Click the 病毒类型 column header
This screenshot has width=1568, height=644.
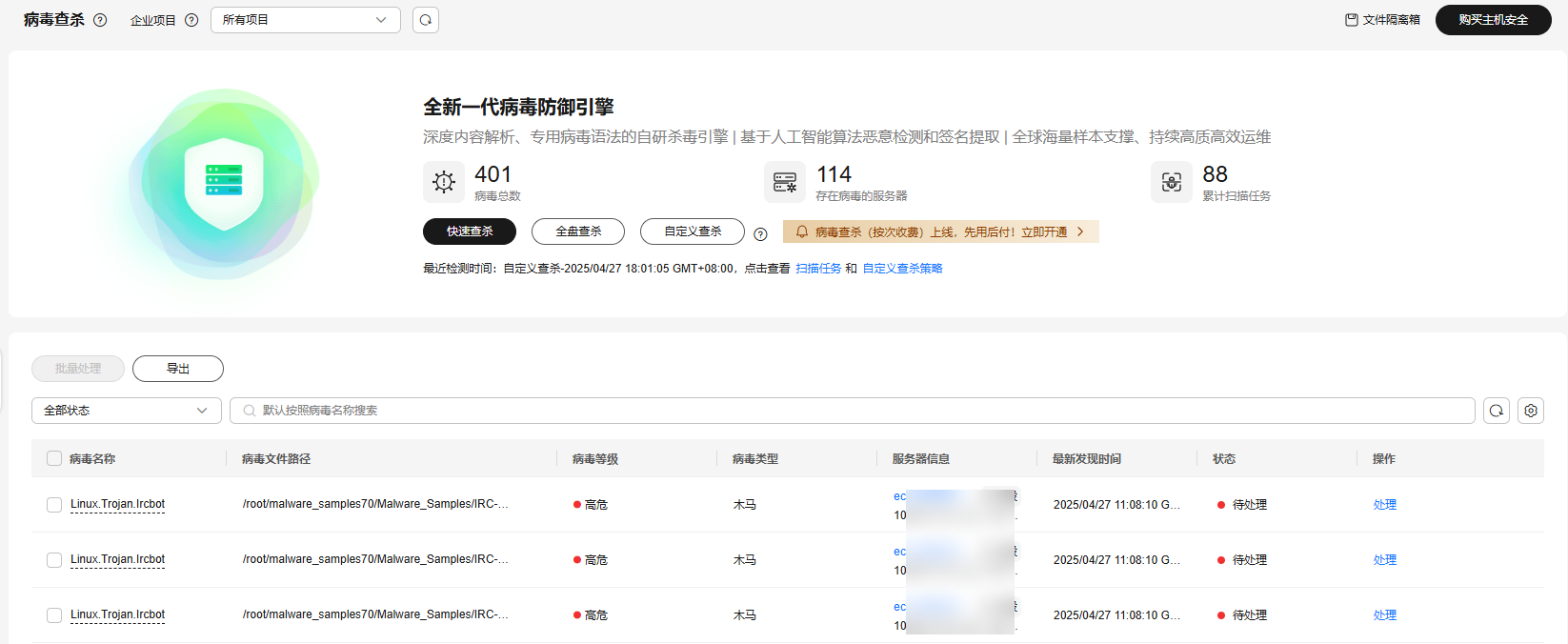coord(755,459)
